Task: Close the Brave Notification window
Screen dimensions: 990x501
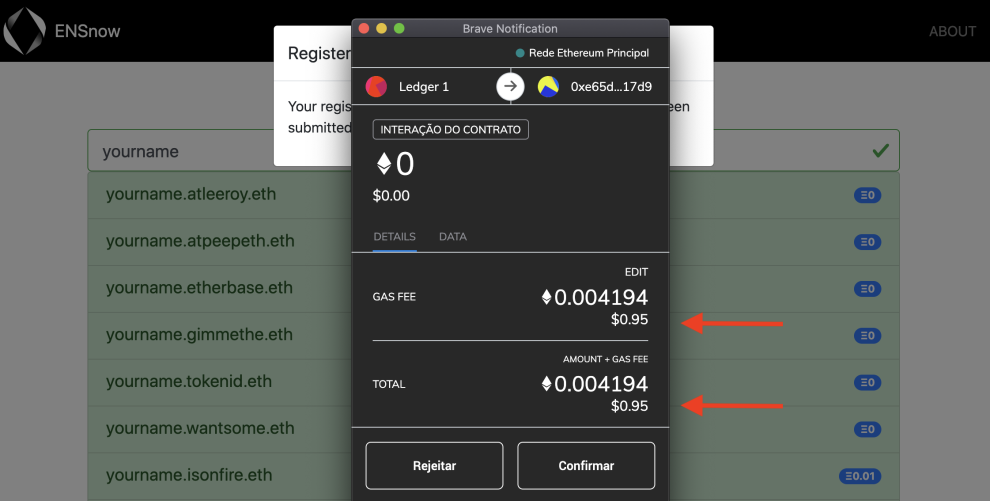Action: (364, 28)
